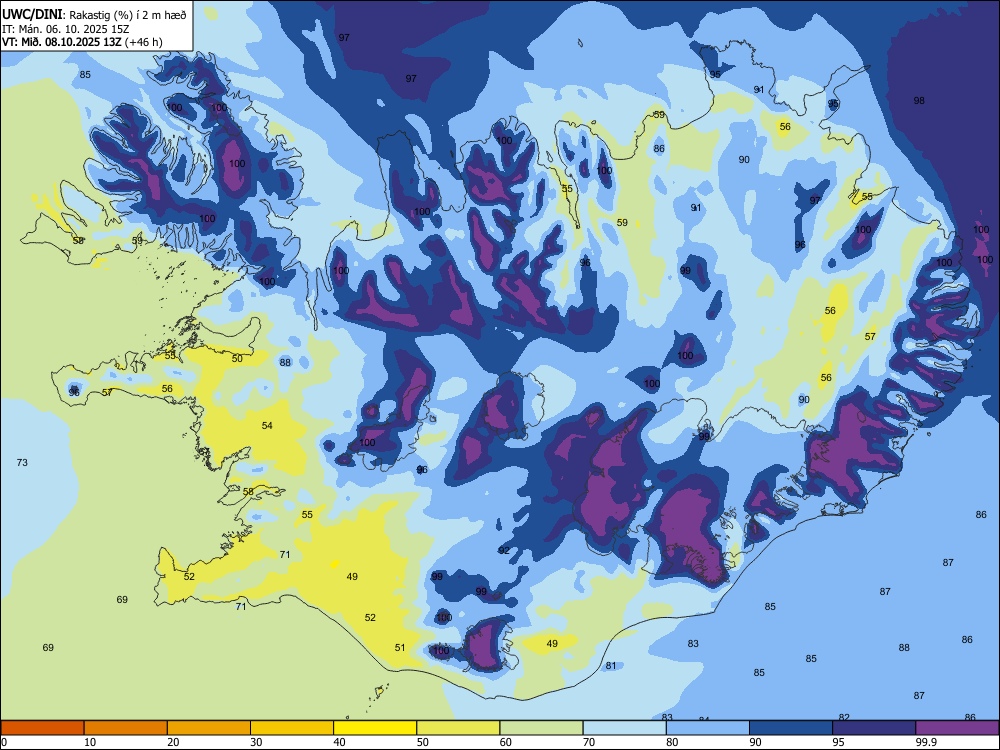
Task: Choose the light green 60–70 legend swatch
Action: point(541,728)
